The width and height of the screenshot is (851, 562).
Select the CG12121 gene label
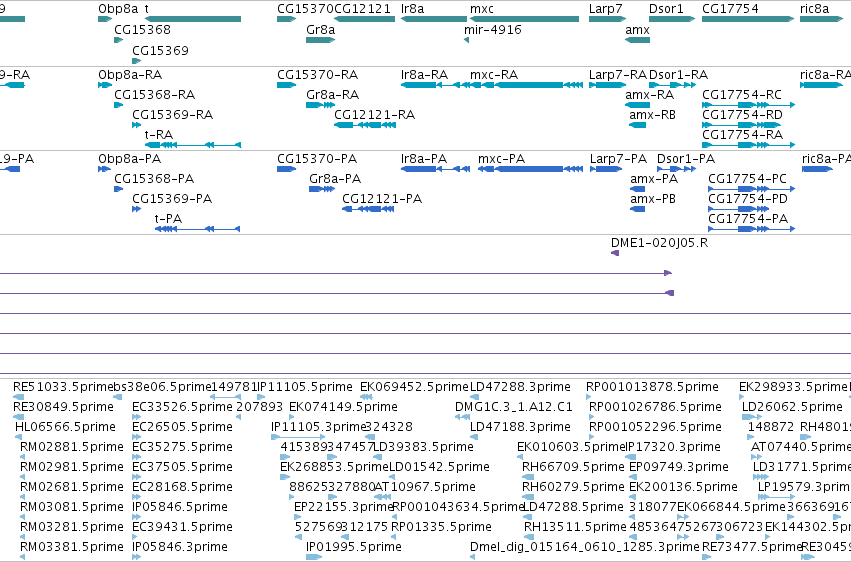(362, 9)
